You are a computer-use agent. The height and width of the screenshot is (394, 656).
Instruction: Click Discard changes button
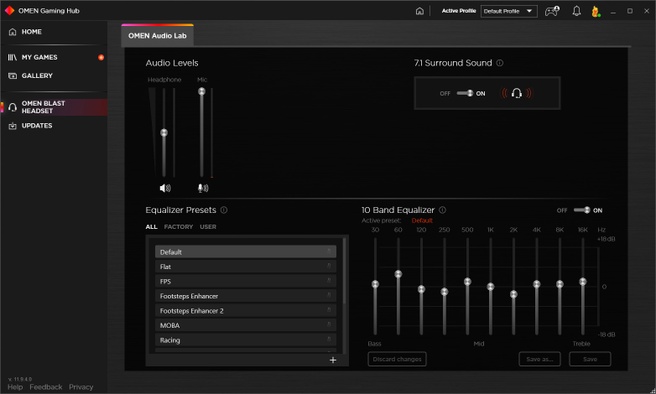click(397, 359)
